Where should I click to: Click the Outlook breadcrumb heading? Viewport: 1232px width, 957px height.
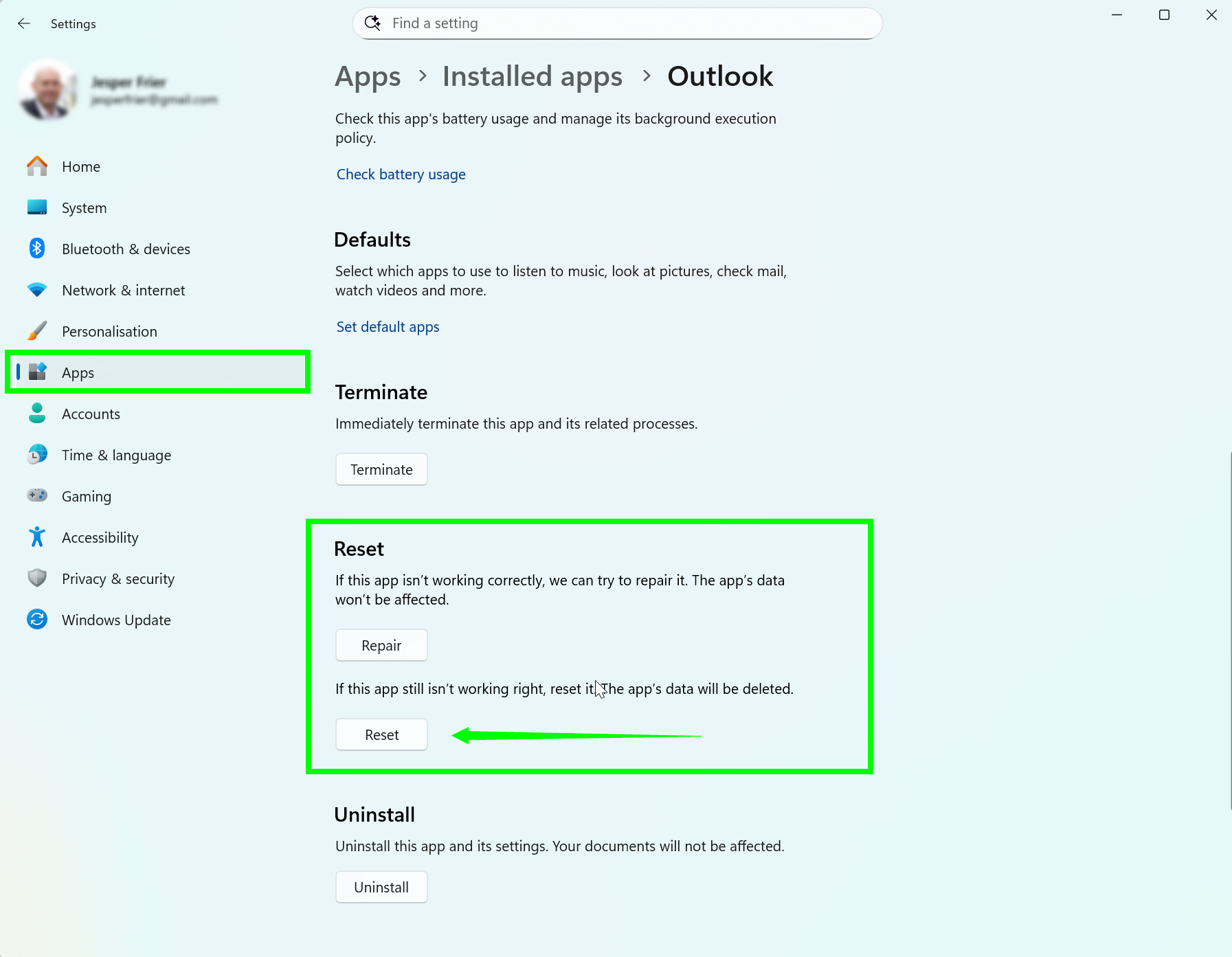720,76
